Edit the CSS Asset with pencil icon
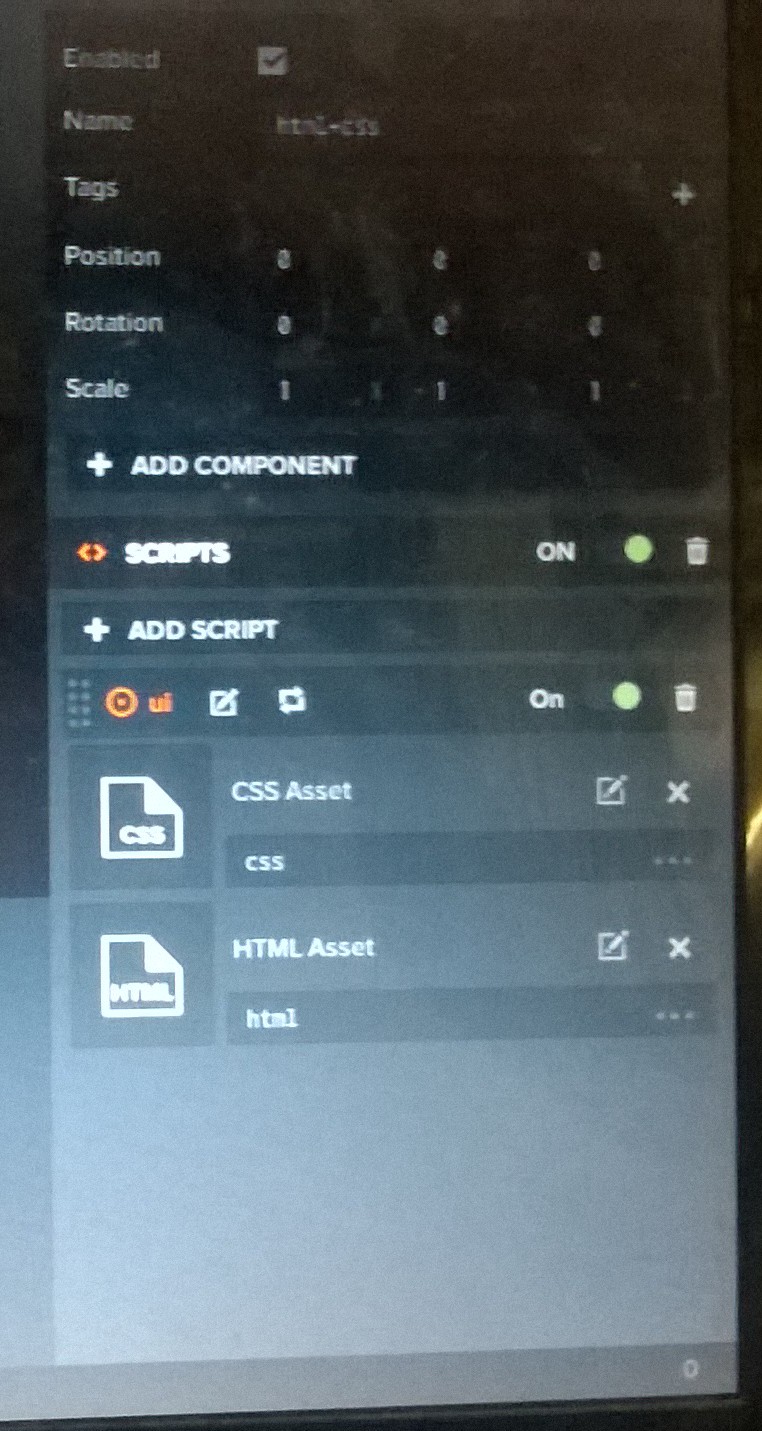This screenshot has height=1431, width=762. click(x=611, y=791)
